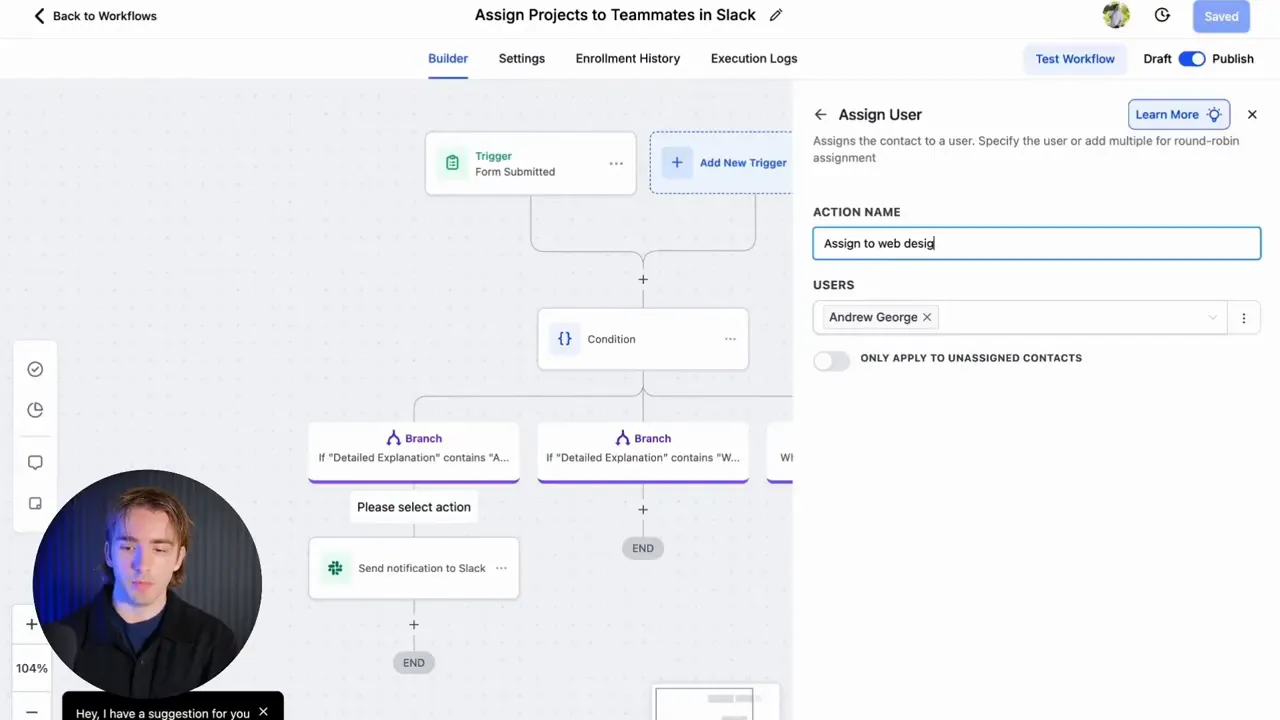Open user avatar profile picture
Viewport: 1280px width, 720px height.
coord(1116,15)
